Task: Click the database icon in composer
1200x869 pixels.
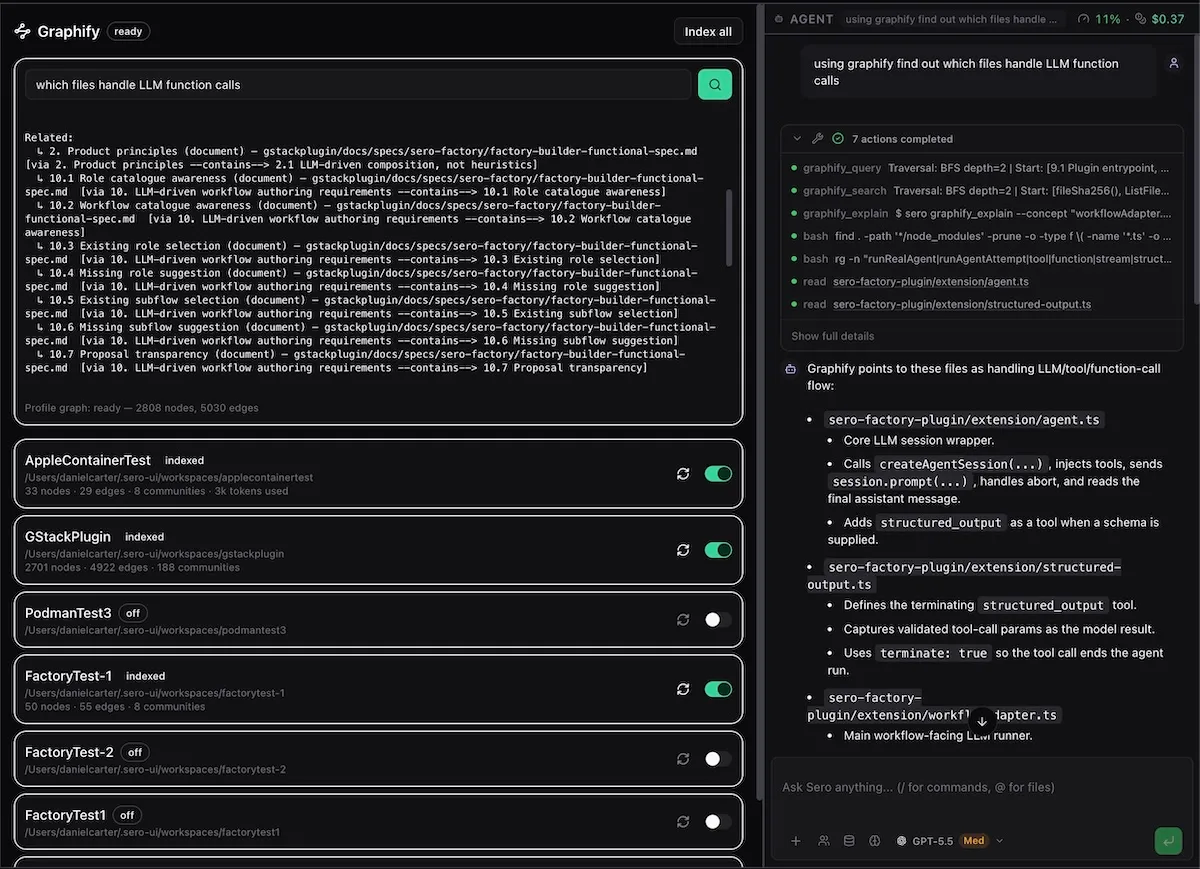Action: [x=850, y=841]
